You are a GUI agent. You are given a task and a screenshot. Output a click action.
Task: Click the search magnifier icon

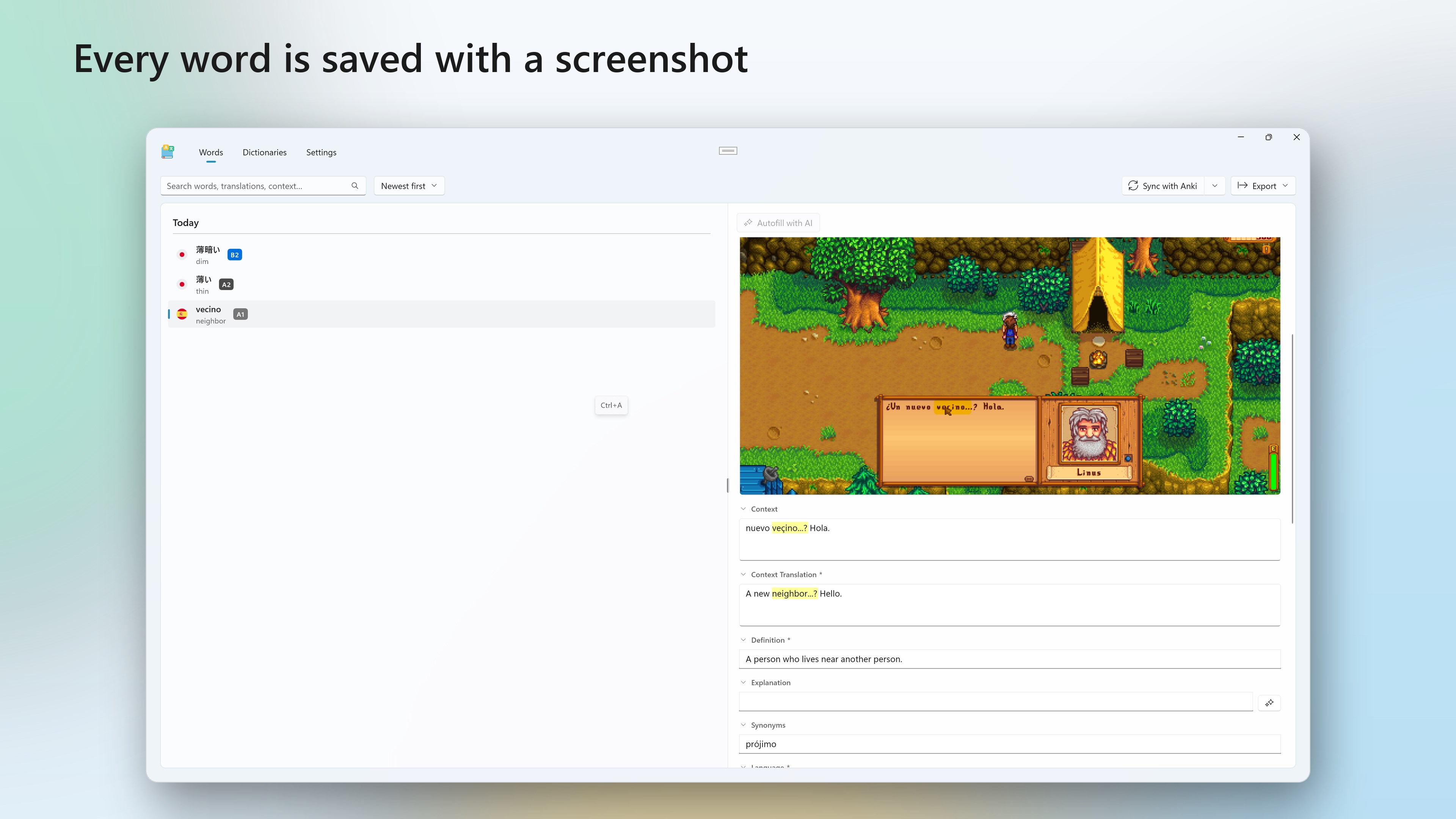tap(355, 186)
